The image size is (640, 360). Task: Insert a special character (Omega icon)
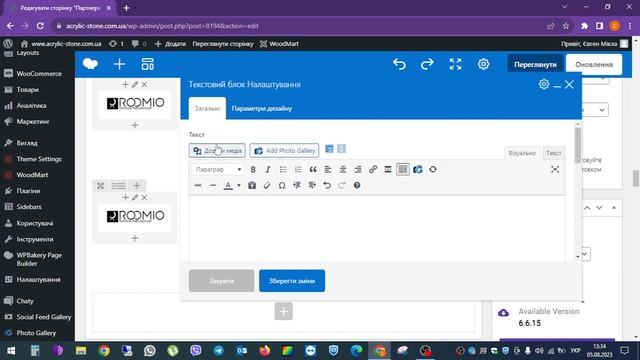[x=282, y=185]
